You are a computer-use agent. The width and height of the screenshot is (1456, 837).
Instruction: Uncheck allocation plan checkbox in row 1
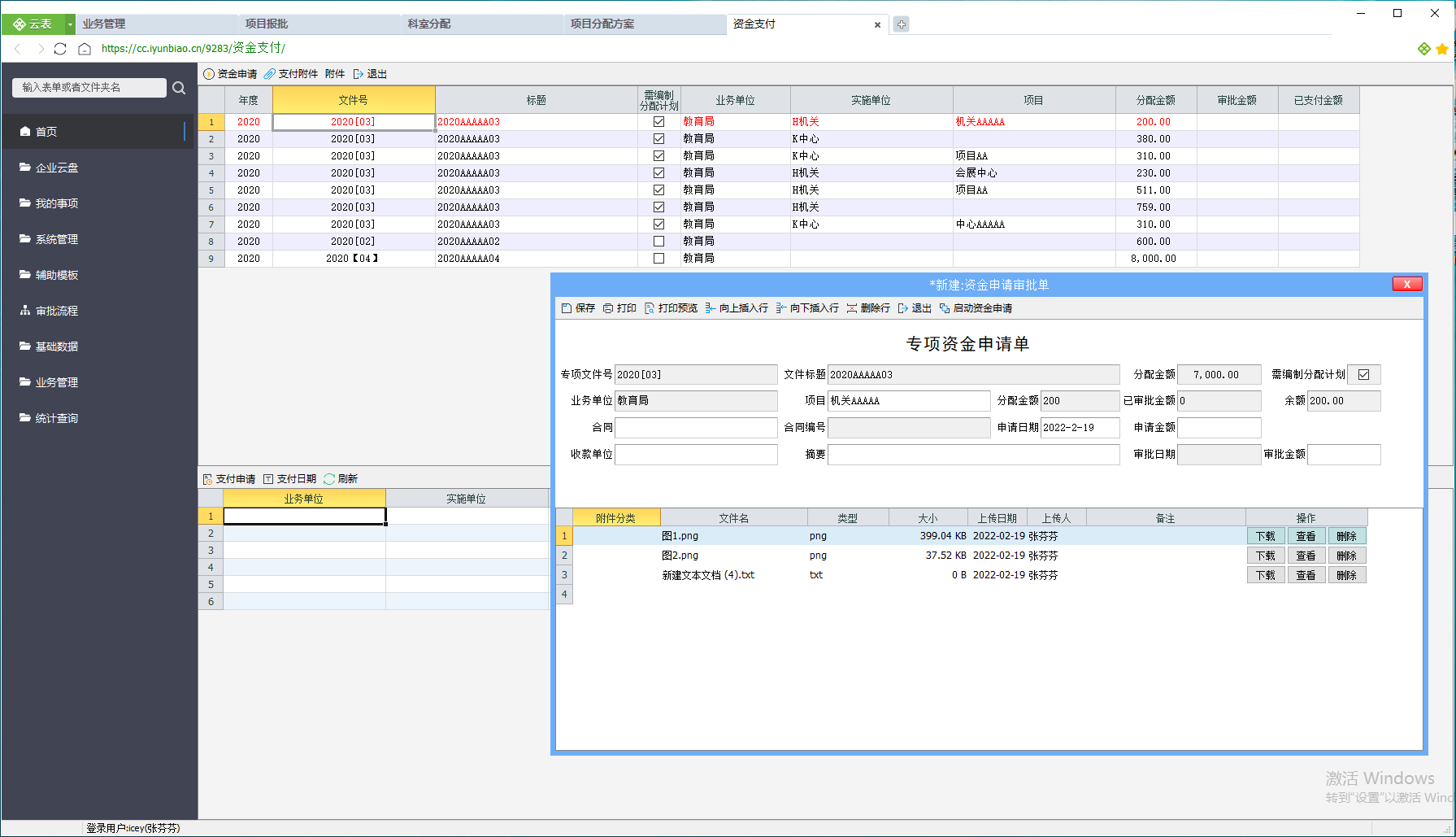click(659, 122)
